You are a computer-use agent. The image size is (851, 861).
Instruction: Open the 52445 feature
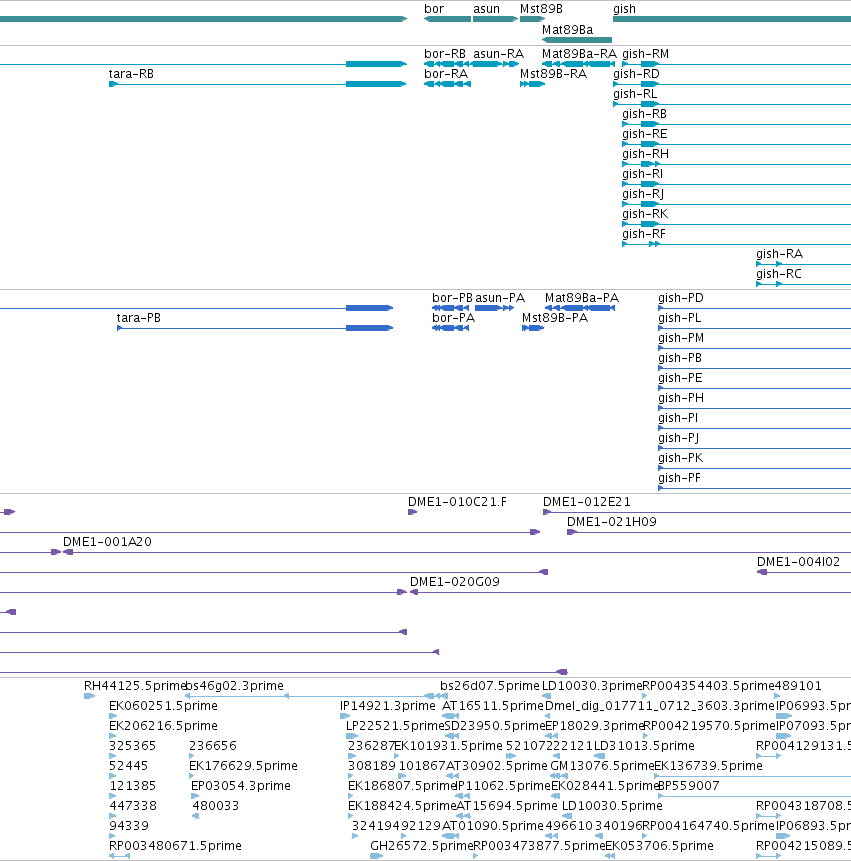113,776
